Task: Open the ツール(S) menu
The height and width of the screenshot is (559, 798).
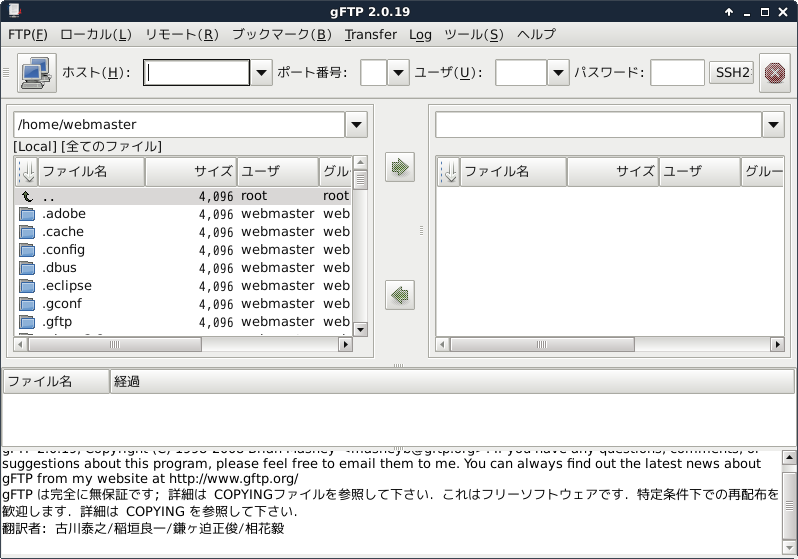Action: click(474, 35)
